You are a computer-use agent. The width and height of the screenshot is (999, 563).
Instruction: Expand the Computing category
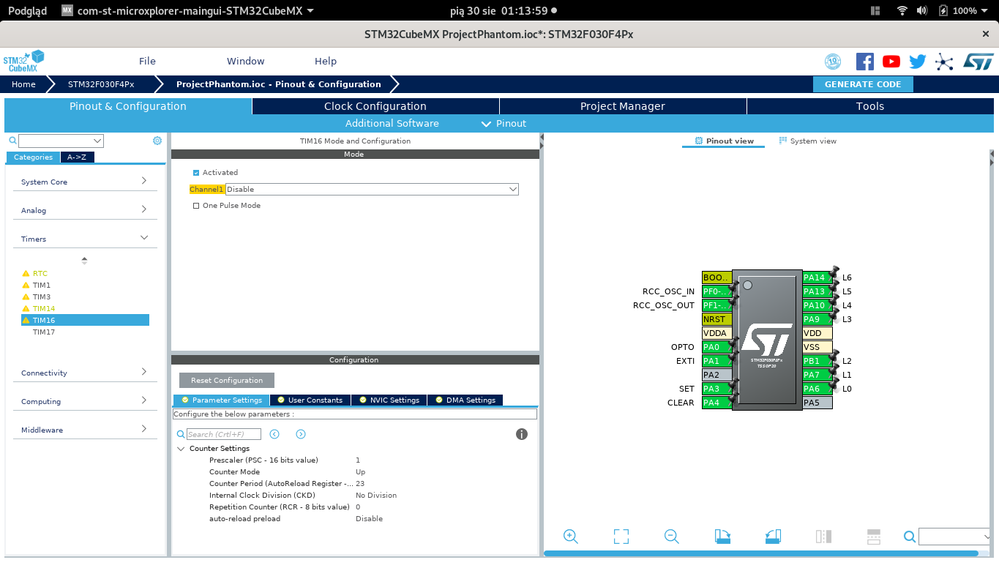(x=84, y=401)
